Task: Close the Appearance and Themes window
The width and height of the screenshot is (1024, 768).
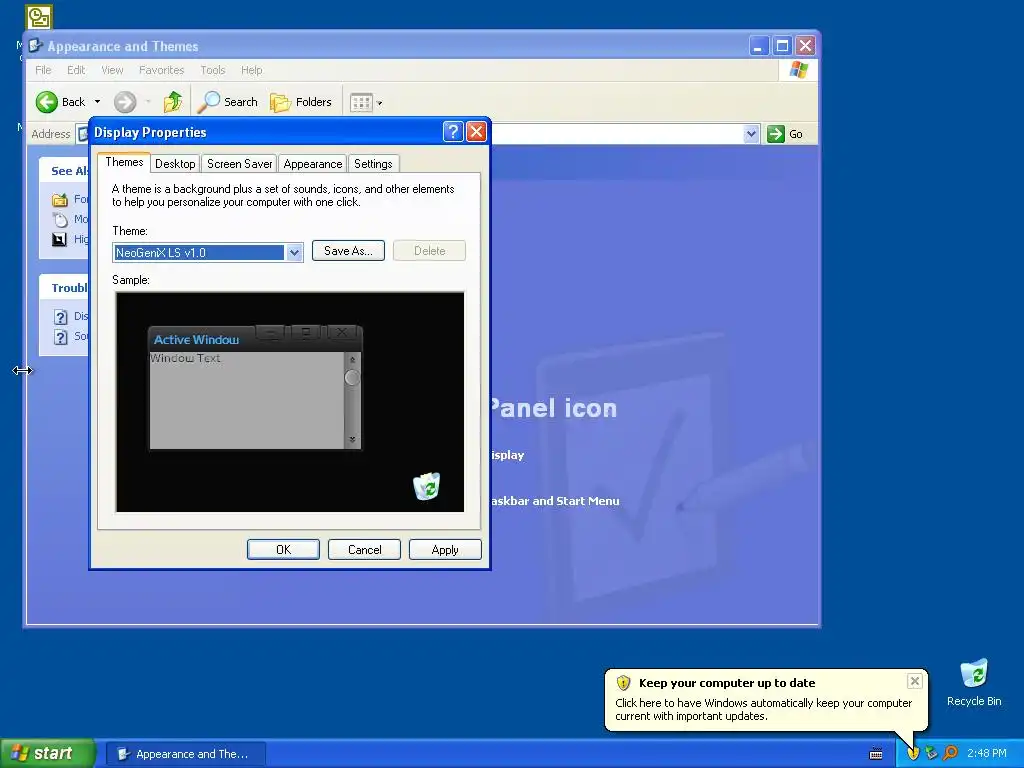Action: [805, 46]
